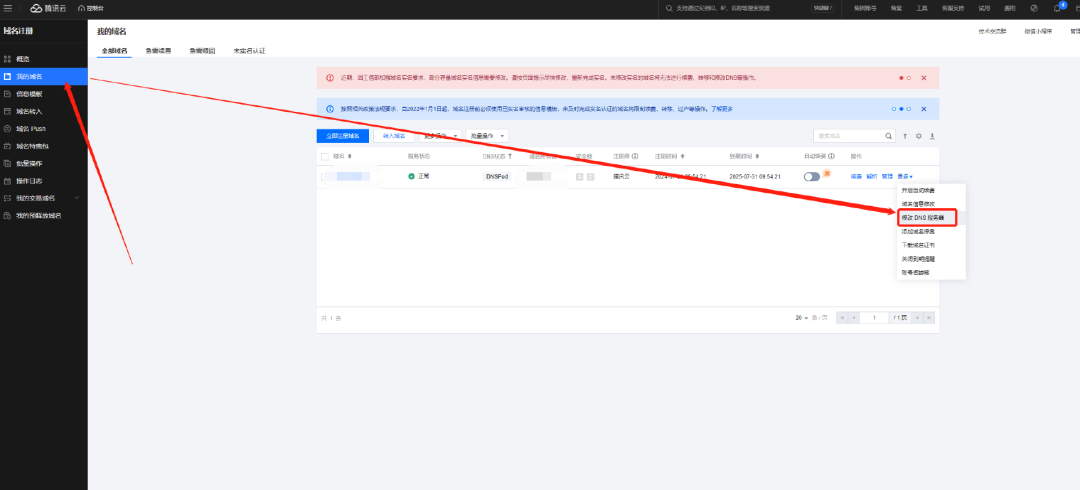
Task: Open the notification bell icon
Action: 1056,8
